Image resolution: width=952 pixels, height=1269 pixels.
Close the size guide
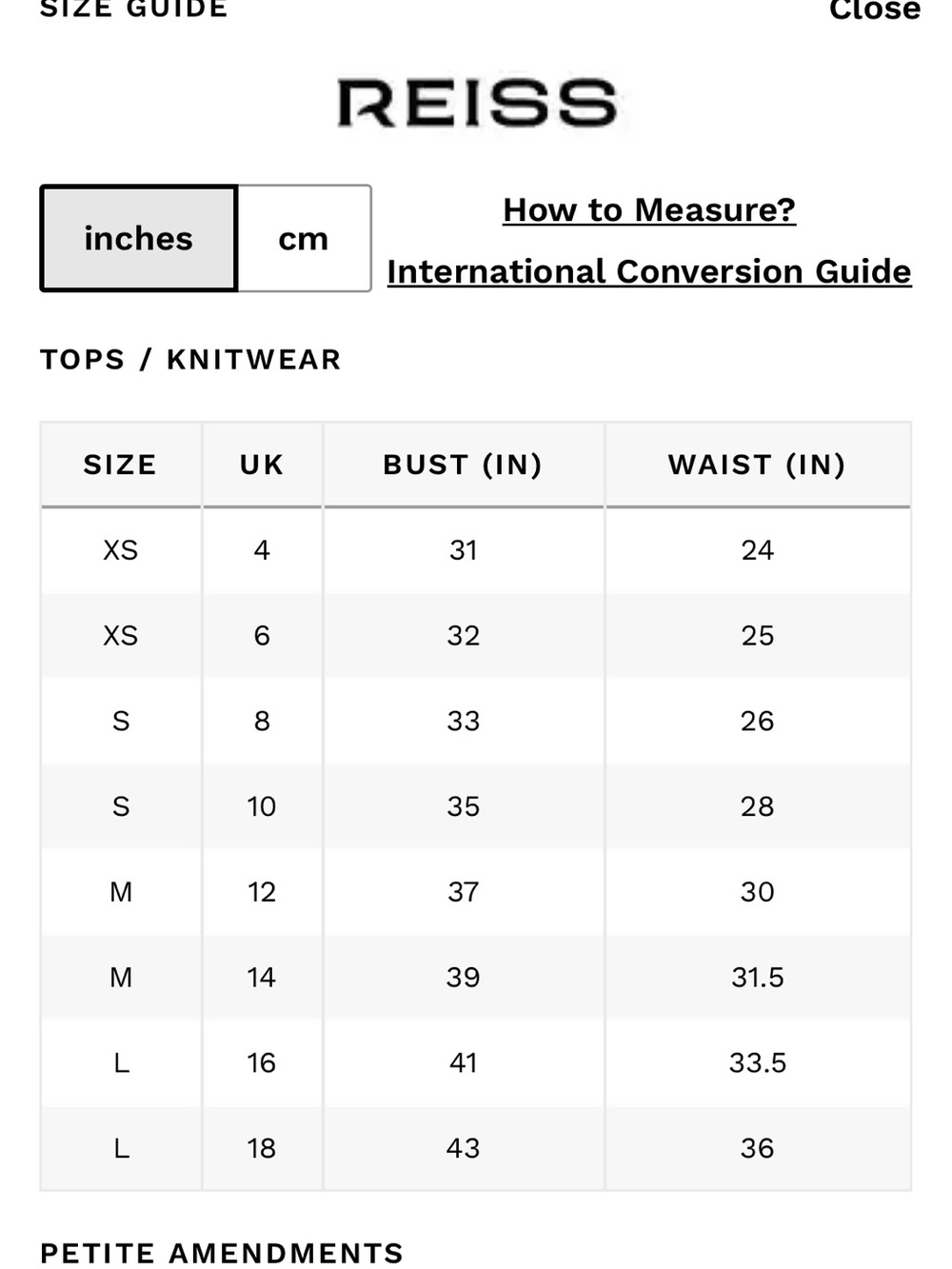click(875, 10)
